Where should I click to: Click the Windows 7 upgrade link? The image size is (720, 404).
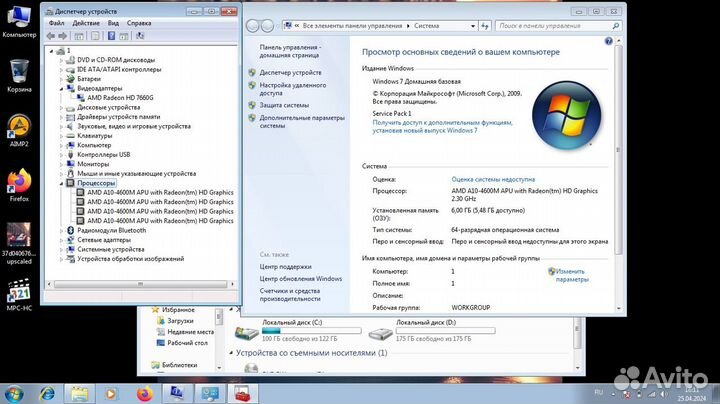pyautogui.click(x=442, y=127)
